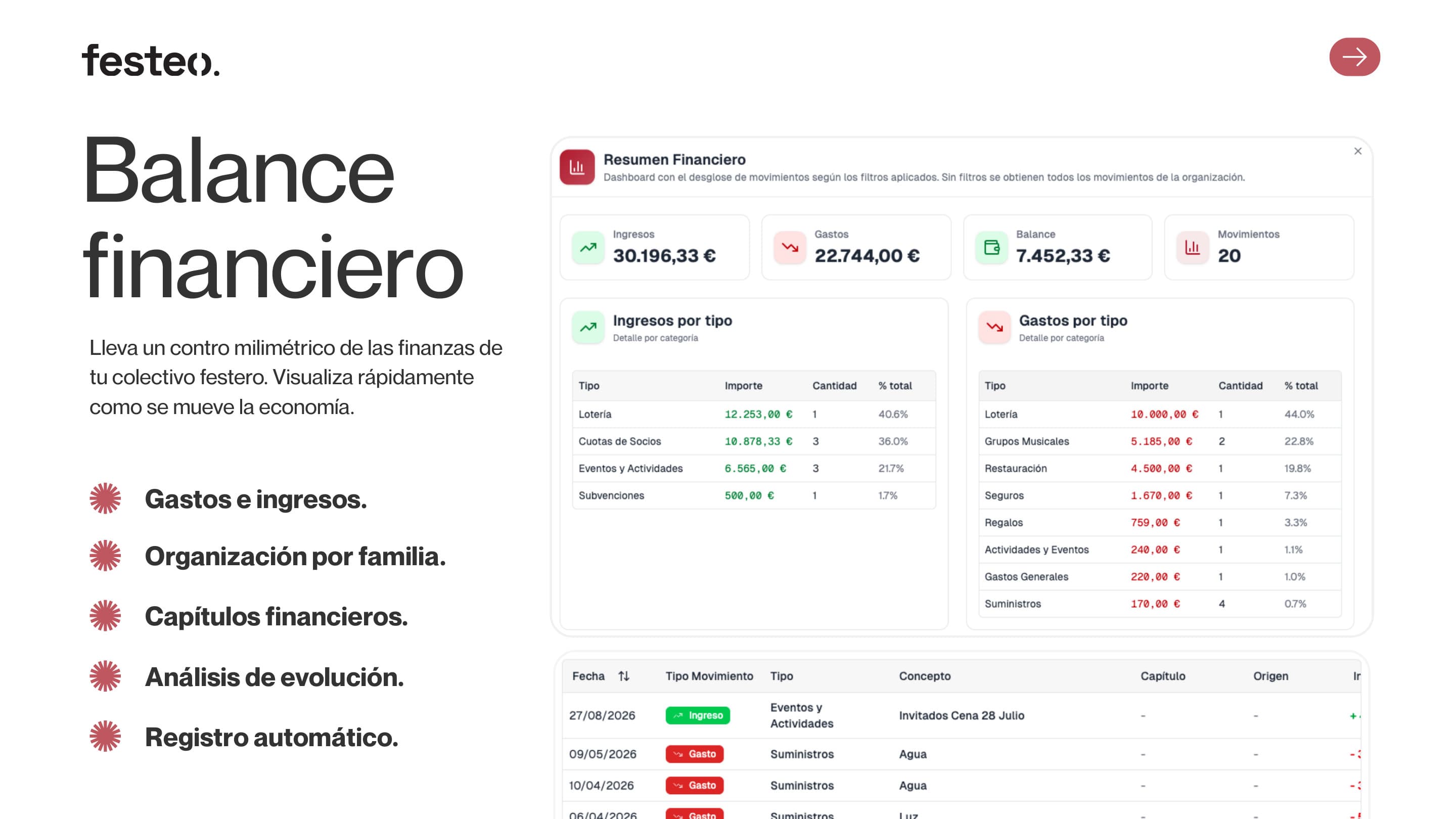Viewport: 1456px width, 819px height.
Task: Click the red arrow next button
Action: 1354,57
